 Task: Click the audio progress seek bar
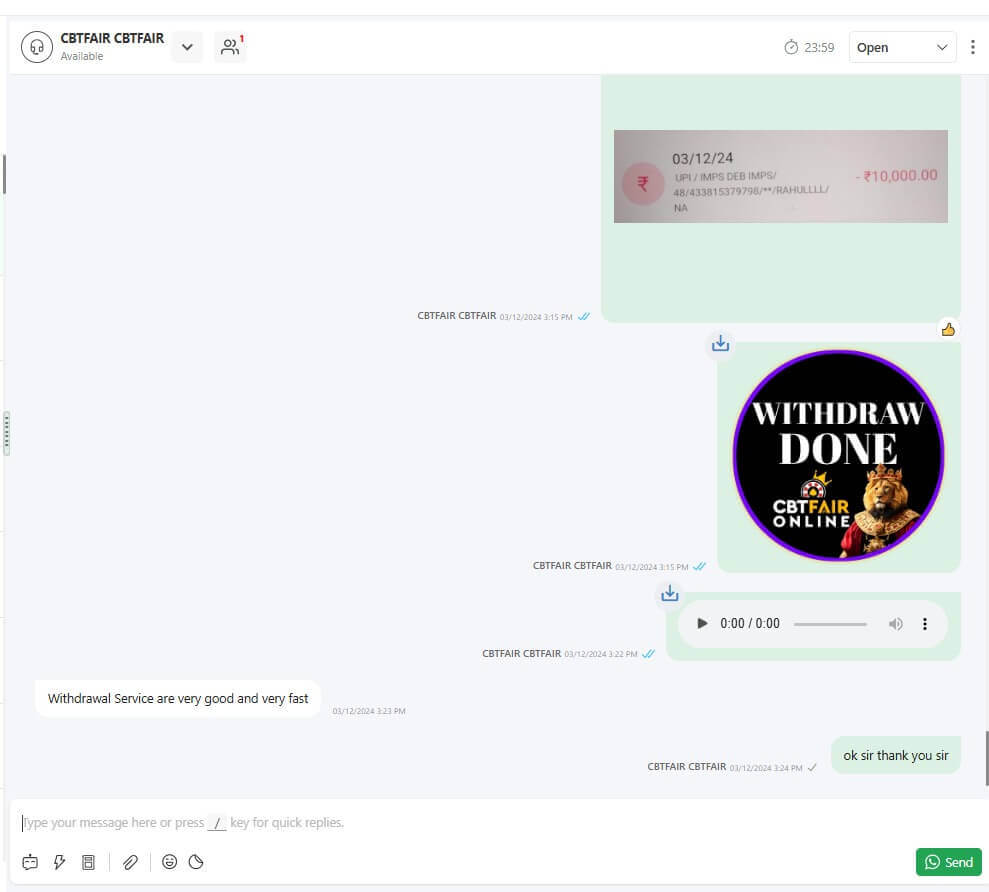830,624
